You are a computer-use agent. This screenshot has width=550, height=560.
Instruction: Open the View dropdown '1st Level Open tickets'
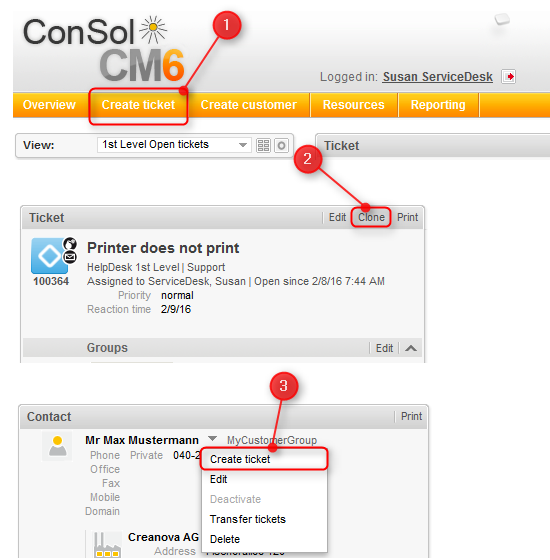click(174, 145)
